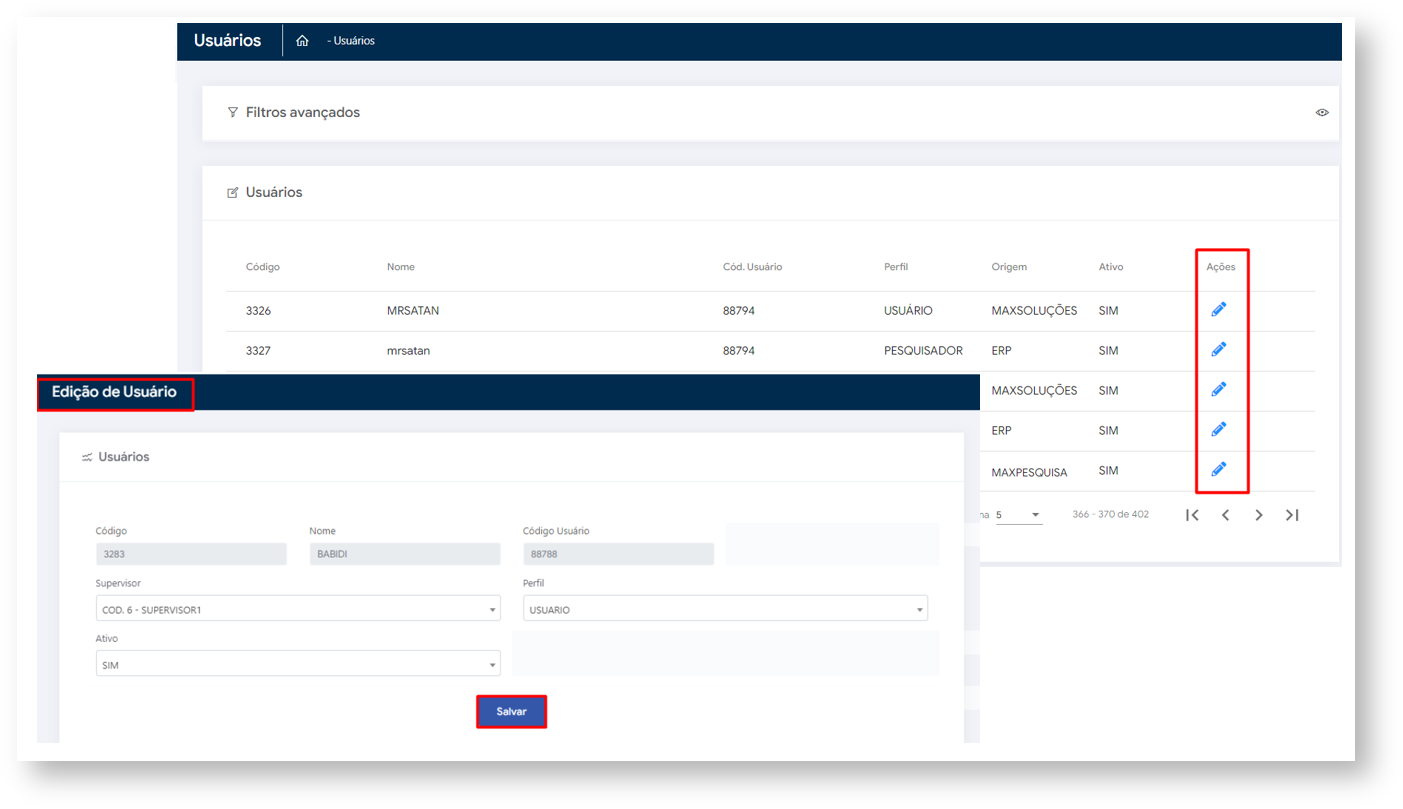Go to next page of users
1403x809 pixels.
(1259, 515)
